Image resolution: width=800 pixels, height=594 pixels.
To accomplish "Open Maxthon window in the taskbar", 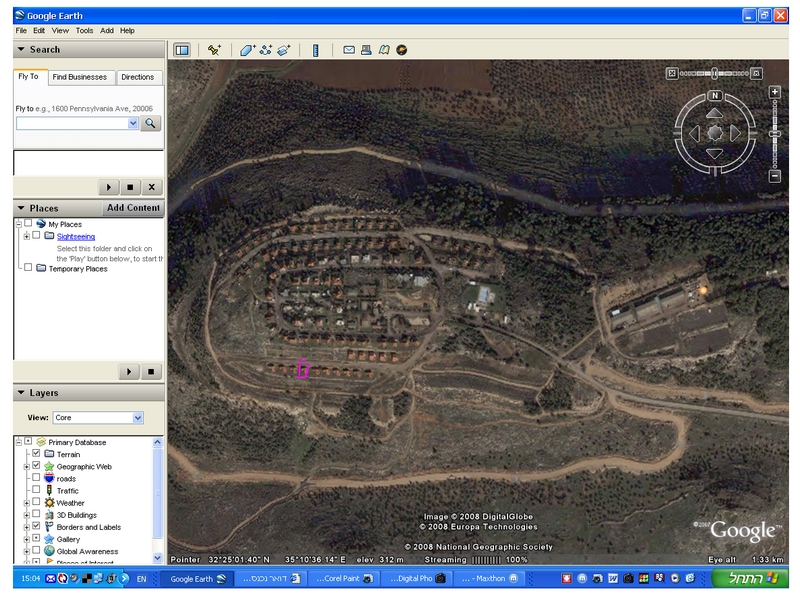I will point(489,578).
